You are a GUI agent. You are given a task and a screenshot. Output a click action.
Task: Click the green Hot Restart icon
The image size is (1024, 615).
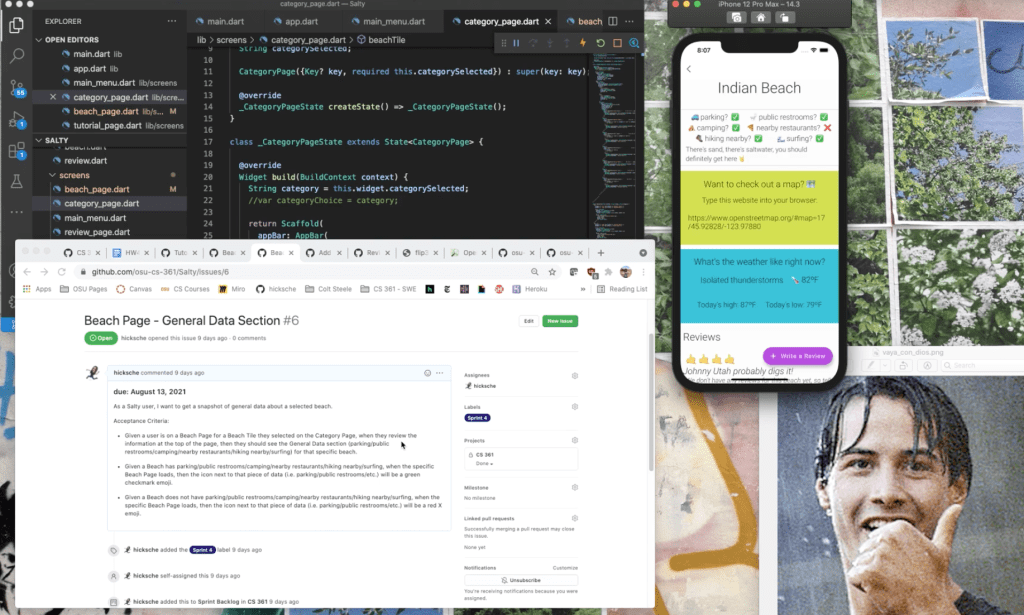point(600,43)
